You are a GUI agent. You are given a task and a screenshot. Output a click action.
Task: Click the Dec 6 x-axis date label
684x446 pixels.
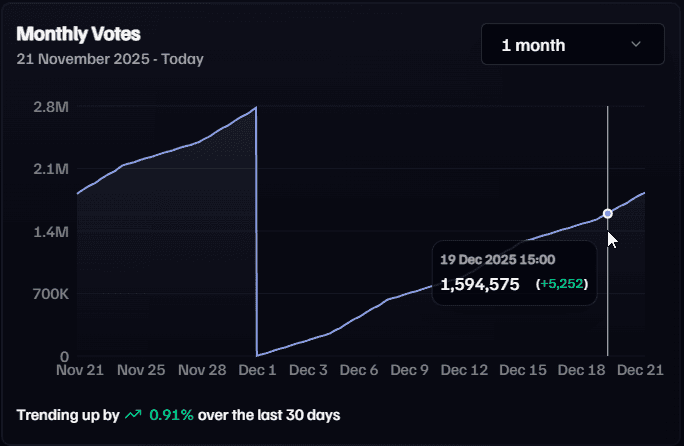pyautogui.click(x=359, y=370)
